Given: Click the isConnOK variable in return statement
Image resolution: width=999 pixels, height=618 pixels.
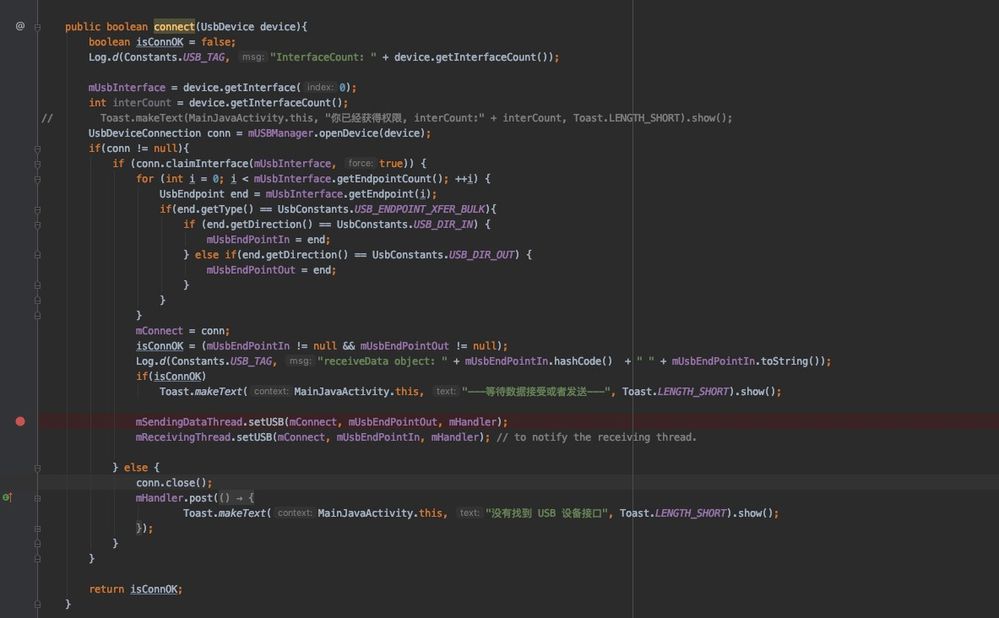Looking at the screenshot, I should (x=155, y=589).
